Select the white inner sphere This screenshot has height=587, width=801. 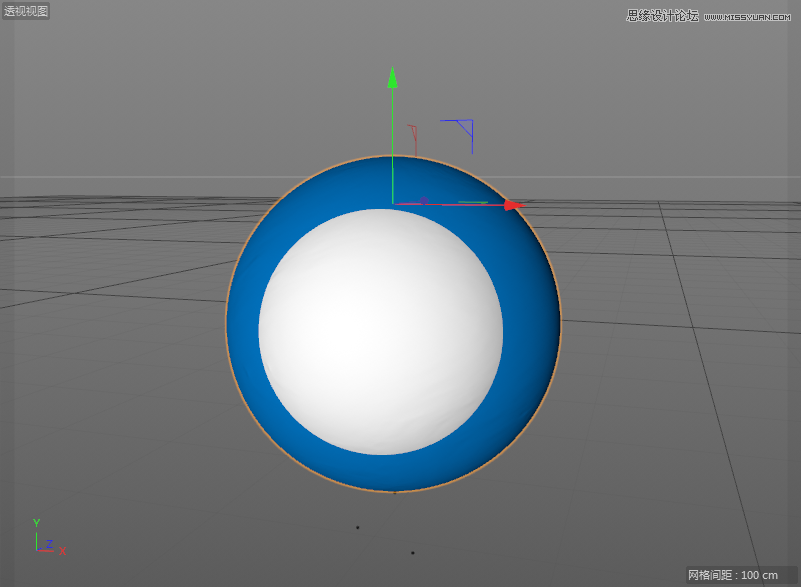coord(380,331)
